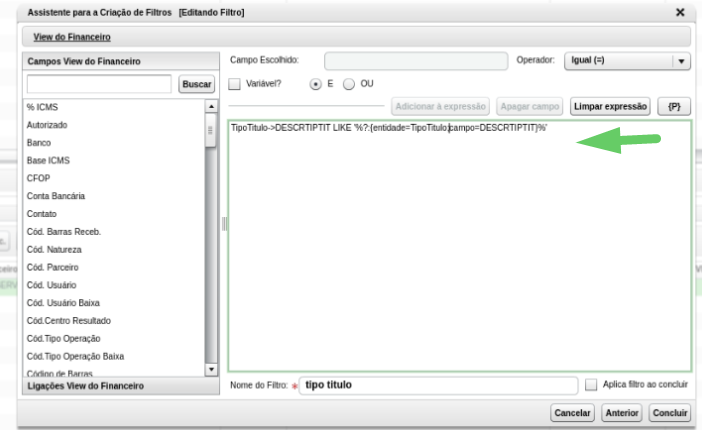Close the filter creation assistant dialog
The width and height of the screenshot is (702, 430).
680,12
